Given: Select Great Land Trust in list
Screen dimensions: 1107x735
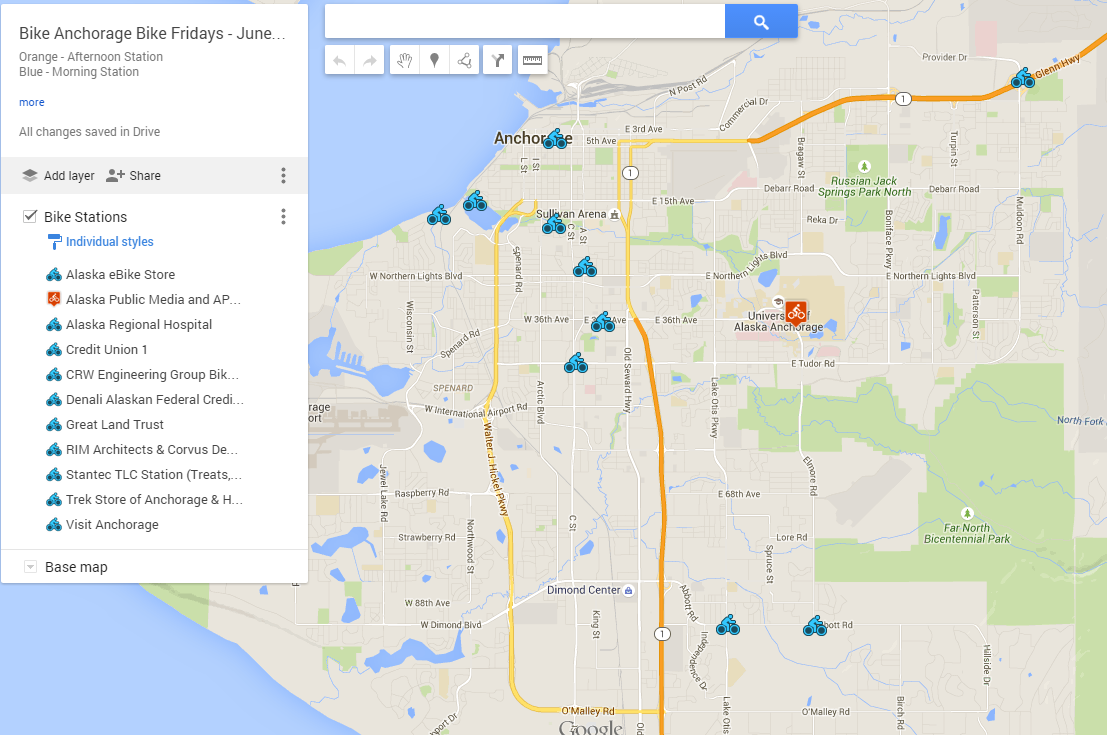Looking at the screenshot, I should pyautogui.click(x=114, y=424).
